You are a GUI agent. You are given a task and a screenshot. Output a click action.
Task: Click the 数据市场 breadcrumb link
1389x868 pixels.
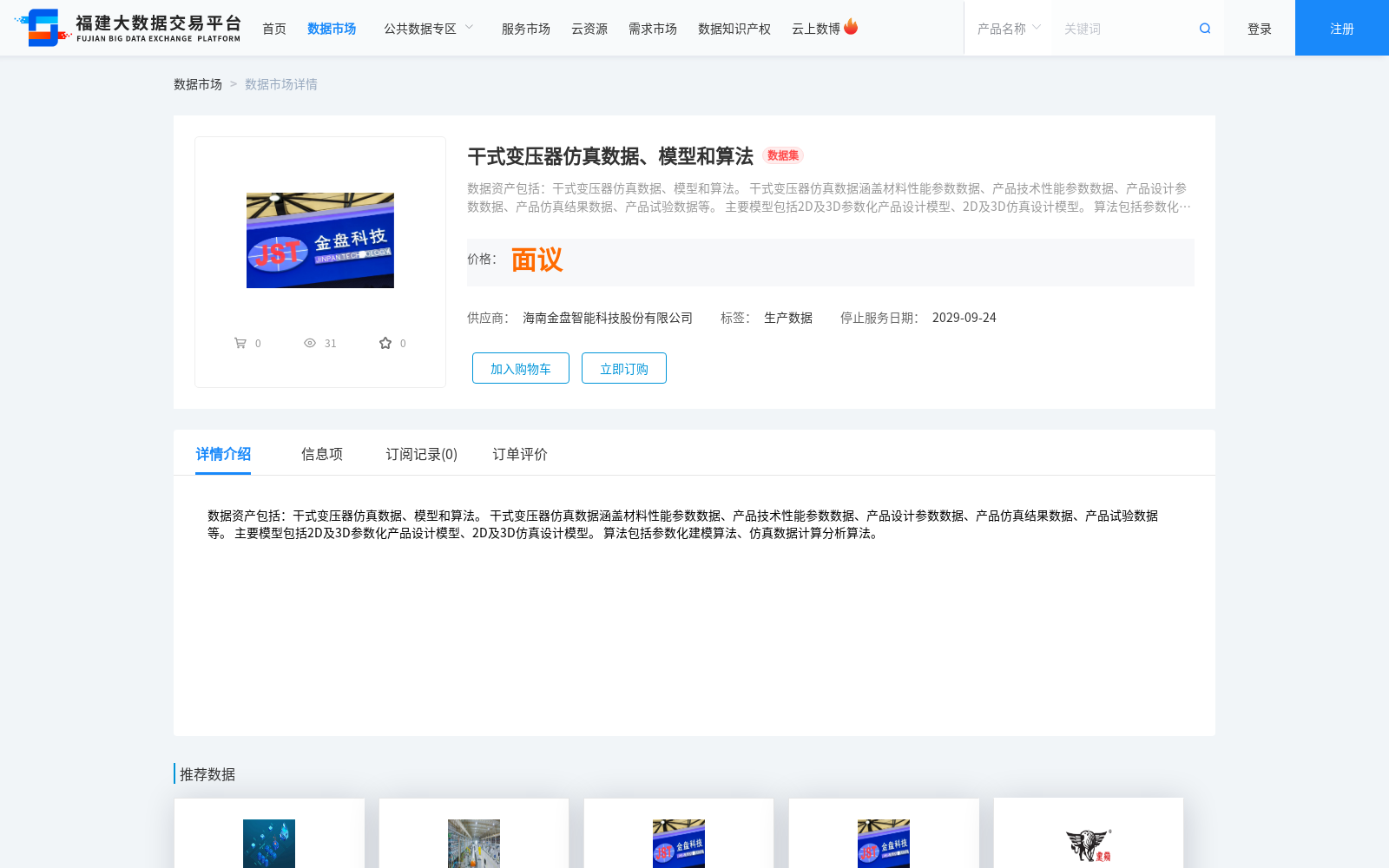point(198,84)
